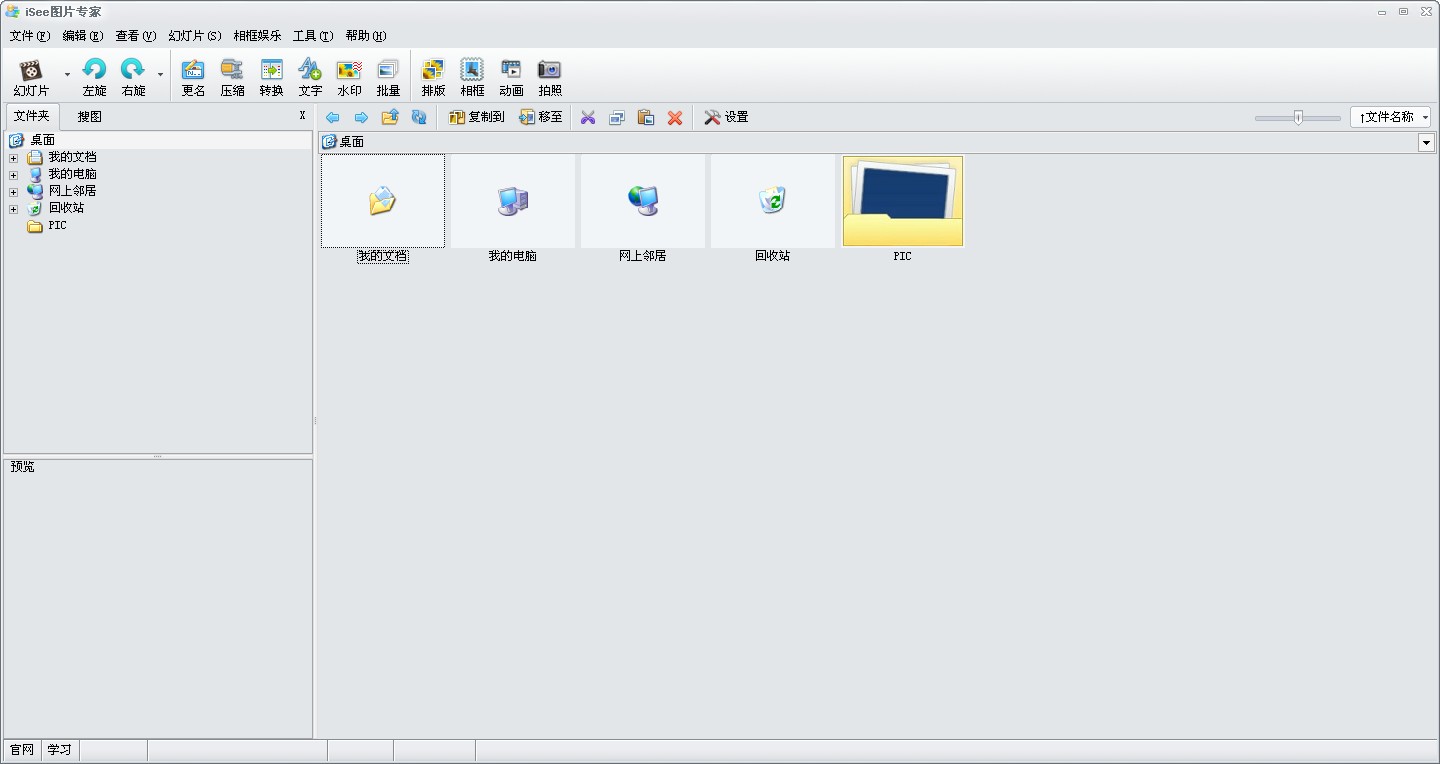1440x764 pixels.
Task: Open the 帮助(H) menu
Action: click(365, 35)
